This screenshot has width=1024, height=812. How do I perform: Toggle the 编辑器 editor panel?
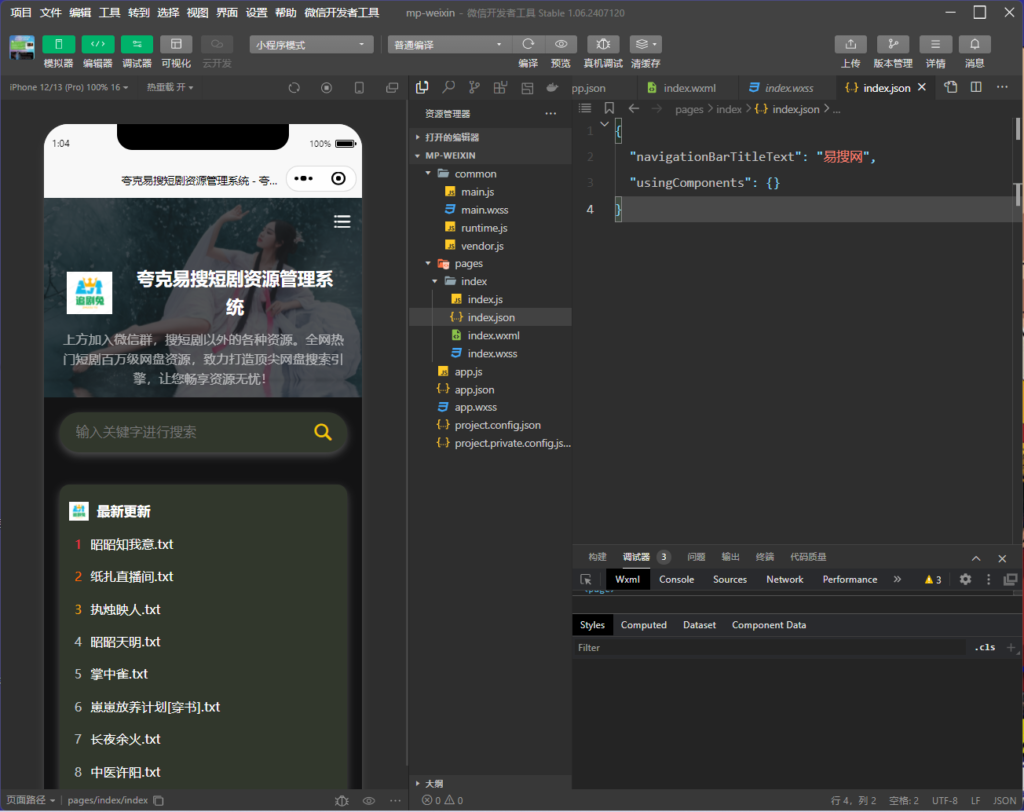(98, 44)
